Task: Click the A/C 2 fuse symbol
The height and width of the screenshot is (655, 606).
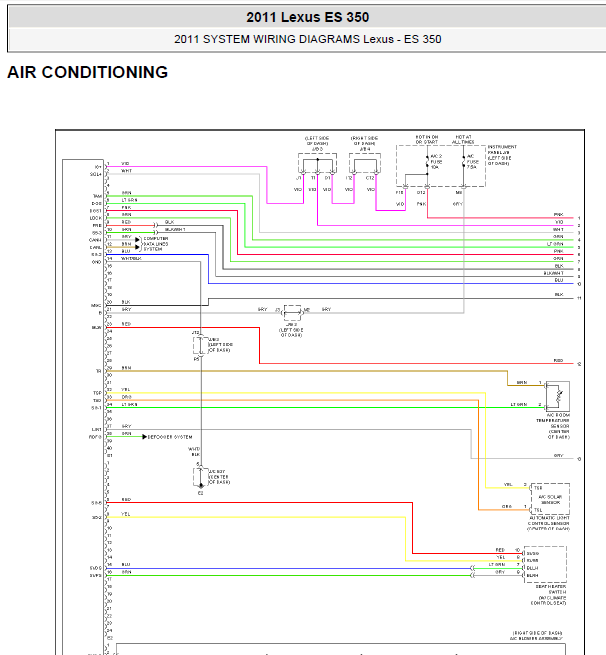Action: click(x=427, y=162)
